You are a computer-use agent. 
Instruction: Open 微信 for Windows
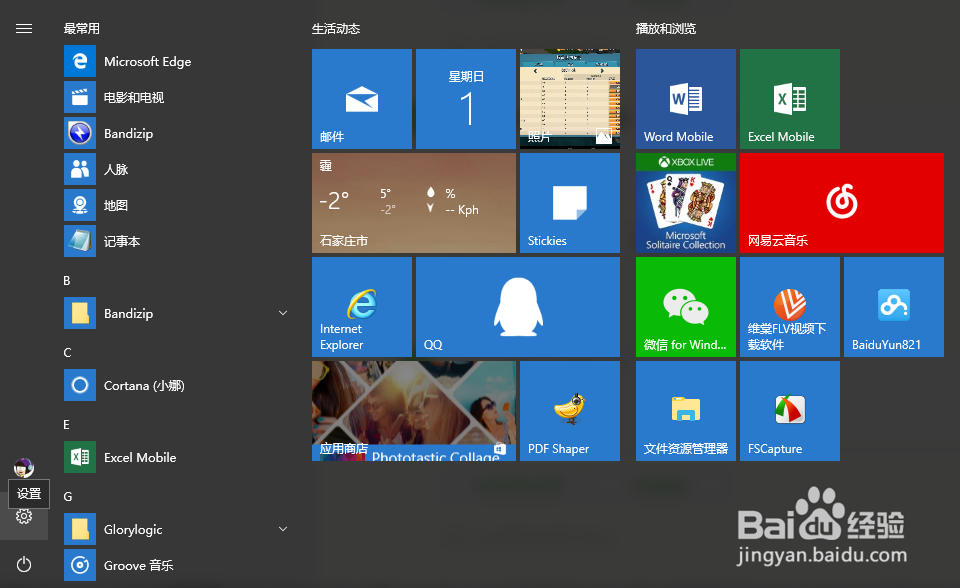coord(685,306)
